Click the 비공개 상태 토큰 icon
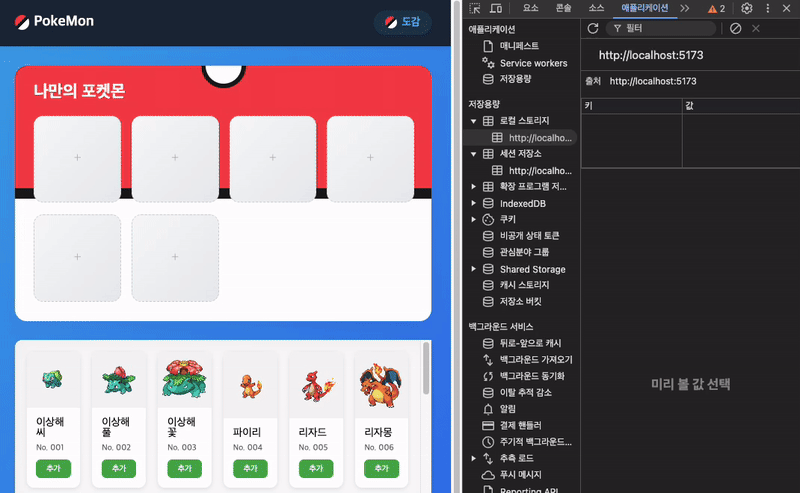This screenshot has height=493, width=800. 488,236
